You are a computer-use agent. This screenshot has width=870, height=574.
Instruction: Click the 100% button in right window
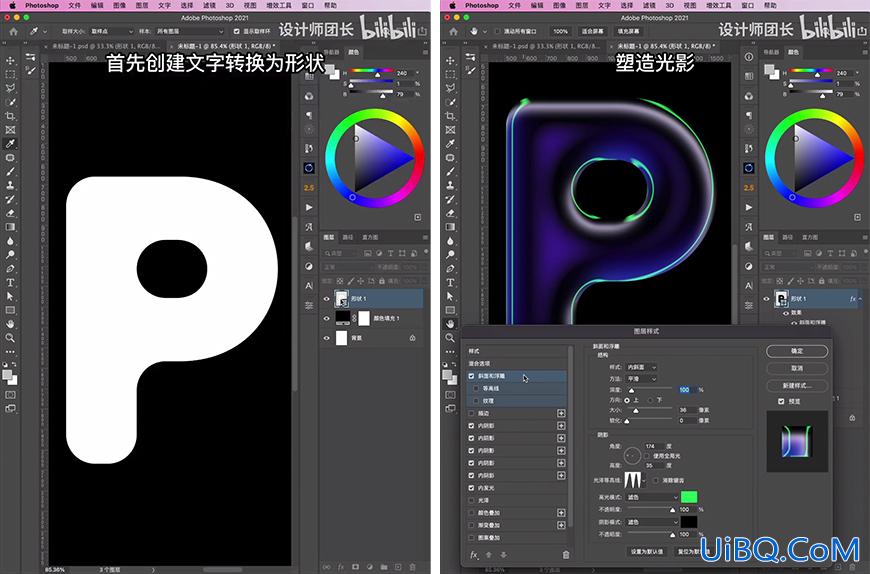point(560,32)
